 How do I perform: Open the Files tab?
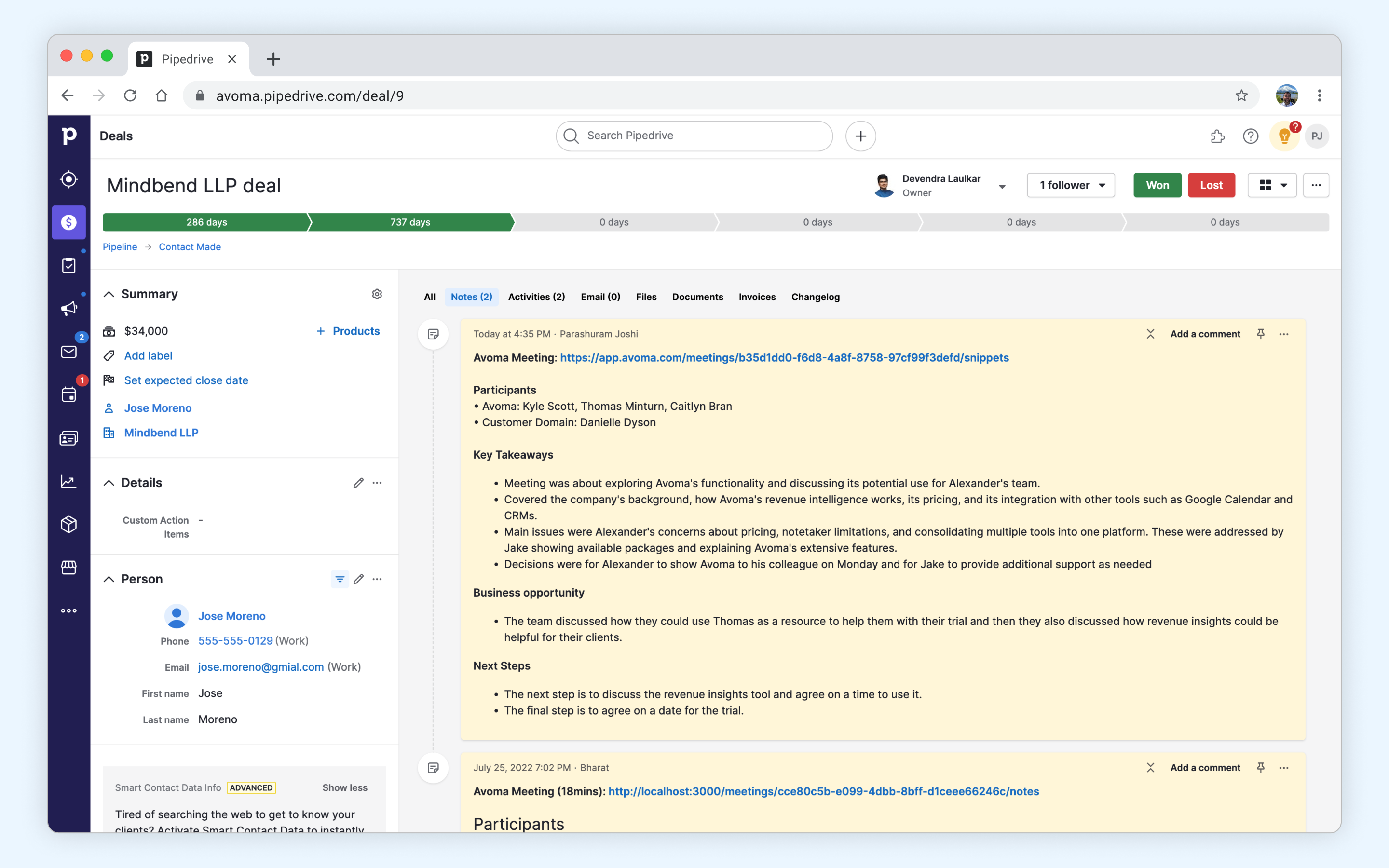[646, 297]
